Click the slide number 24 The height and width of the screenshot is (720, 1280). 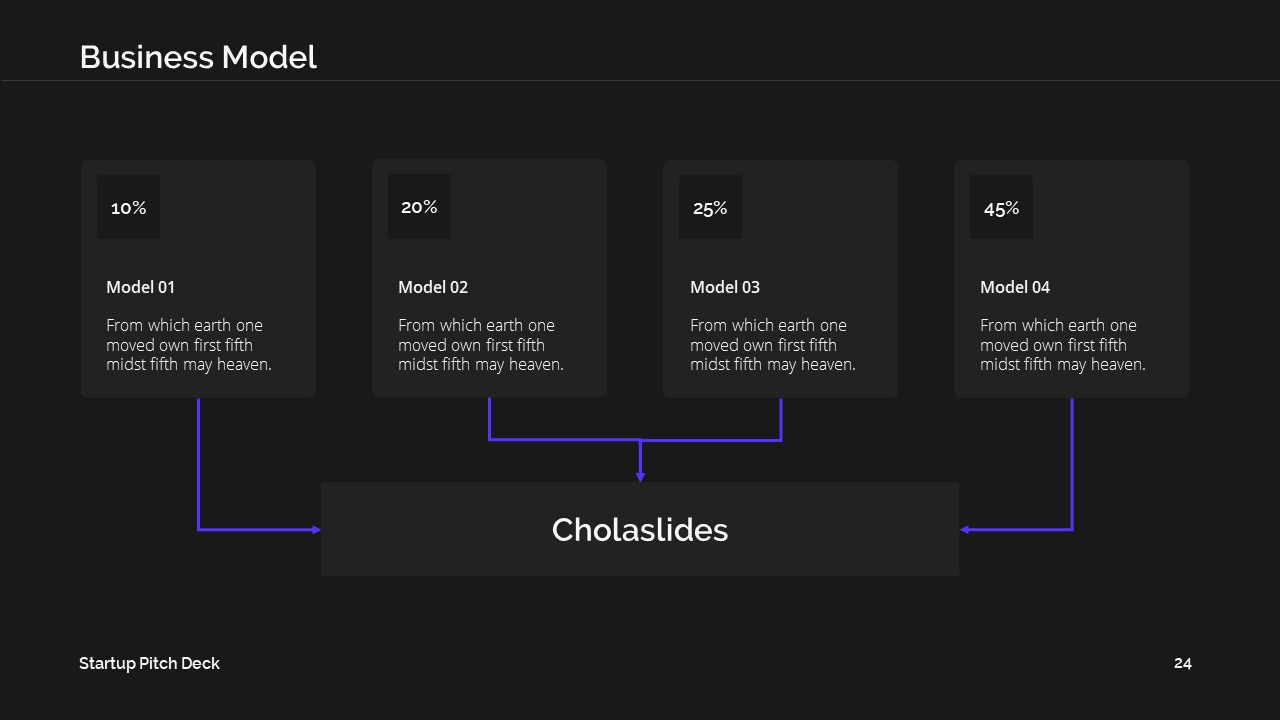(1183, 663)
